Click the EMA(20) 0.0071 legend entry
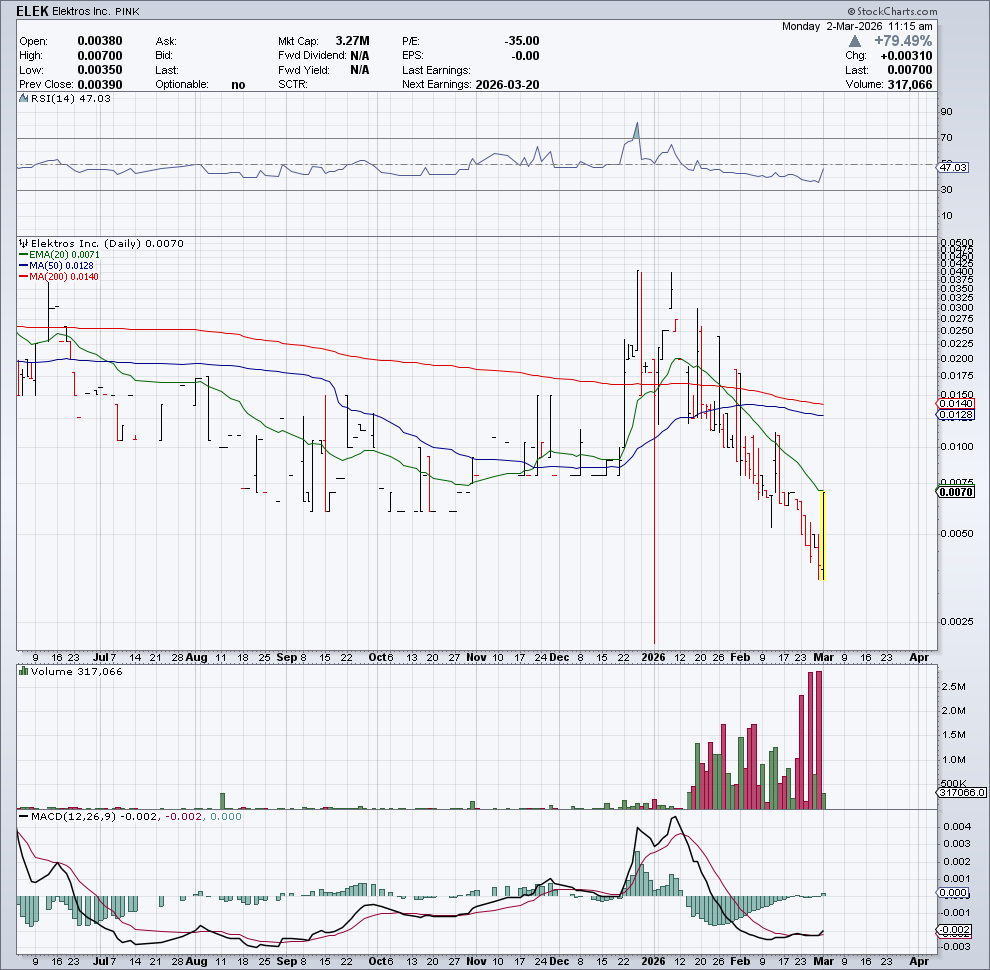 pos(59,254)
